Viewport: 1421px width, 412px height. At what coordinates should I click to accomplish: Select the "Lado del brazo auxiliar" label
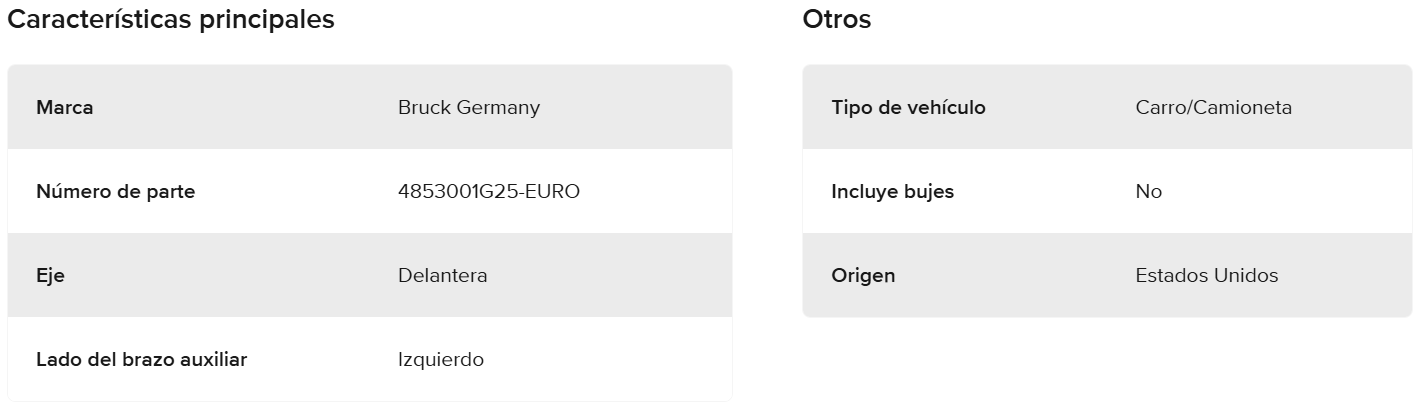click(x=141, y=359)
